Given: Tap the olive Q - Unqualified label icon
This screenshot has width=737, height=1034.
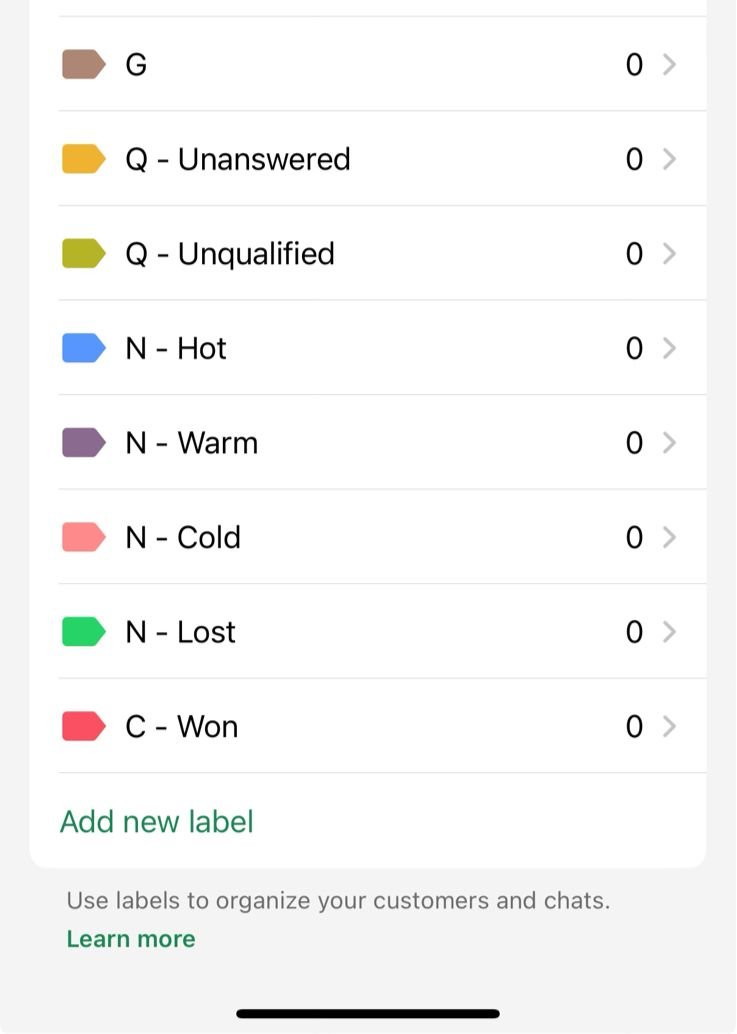Looking at the screenshot, I should click(x=84, y=254).
